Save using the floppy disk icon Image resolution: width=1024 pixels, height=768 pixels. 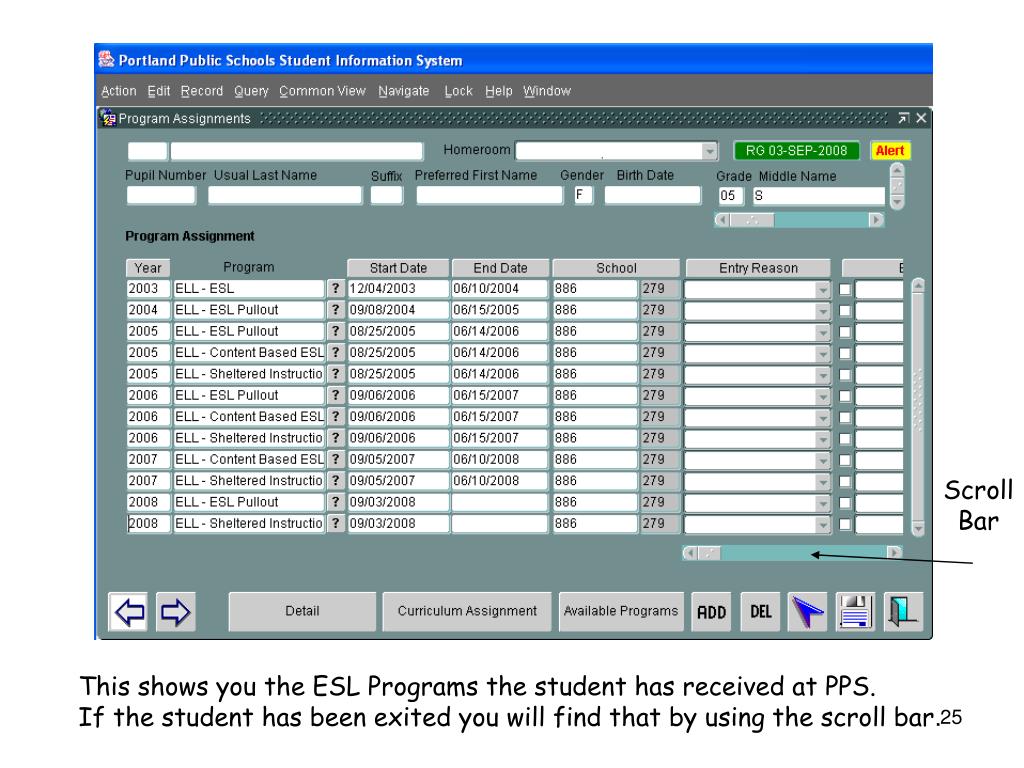tap(855, 612)
